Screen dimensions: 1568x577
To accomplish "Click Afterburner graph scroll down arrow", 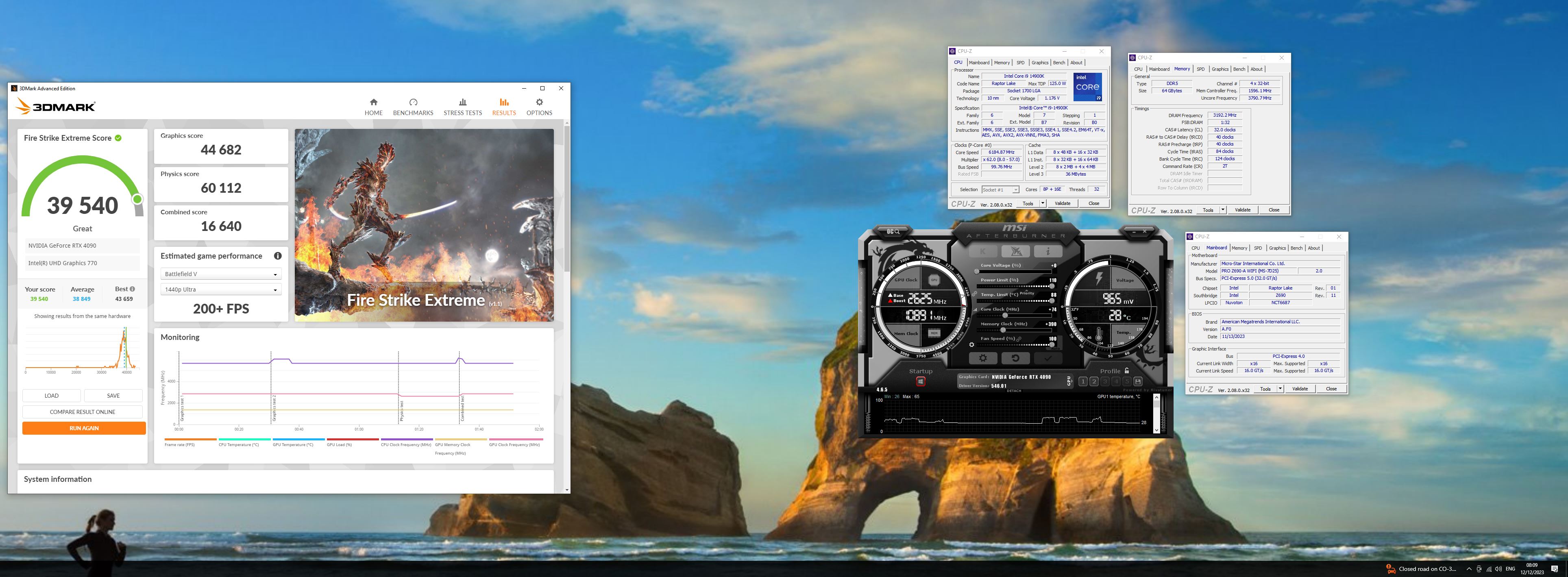I will pyautogui.click(x=1156, y=430).
